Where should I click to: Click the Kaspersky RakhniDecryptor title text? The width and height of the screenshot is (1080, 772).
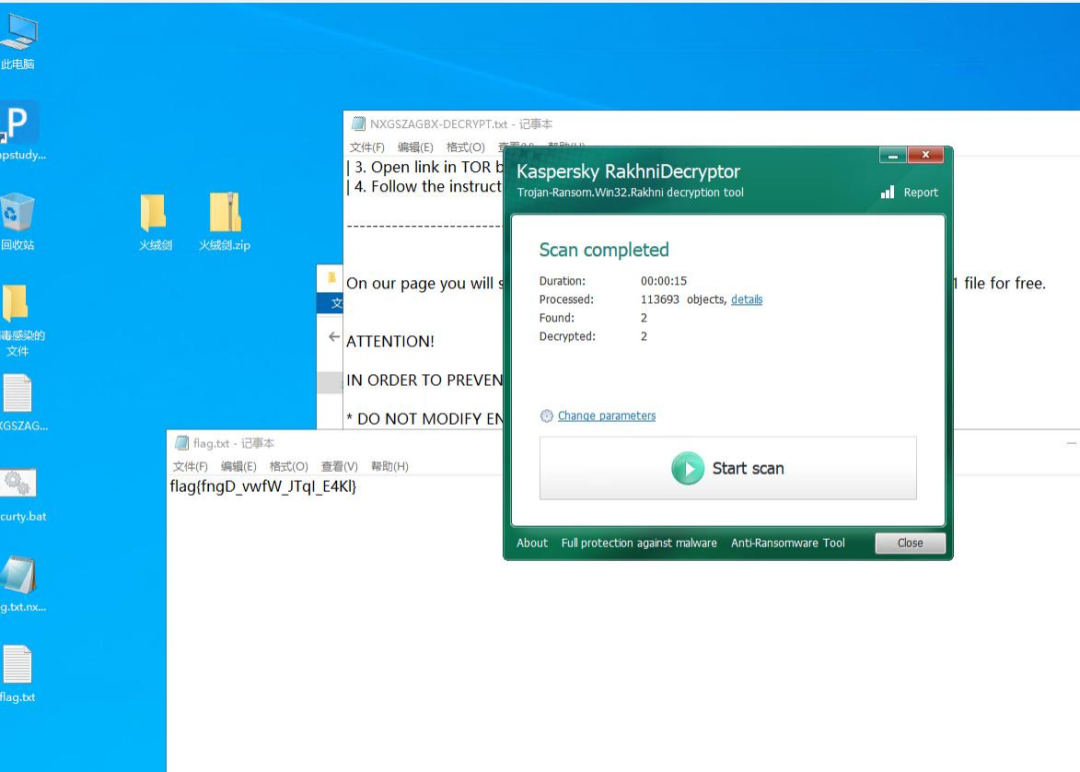tap(628, 171)
